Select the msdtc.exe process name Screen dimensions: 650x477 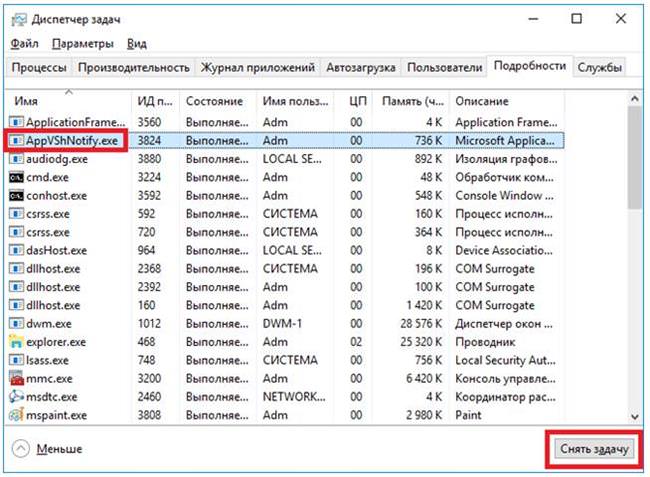51,397
